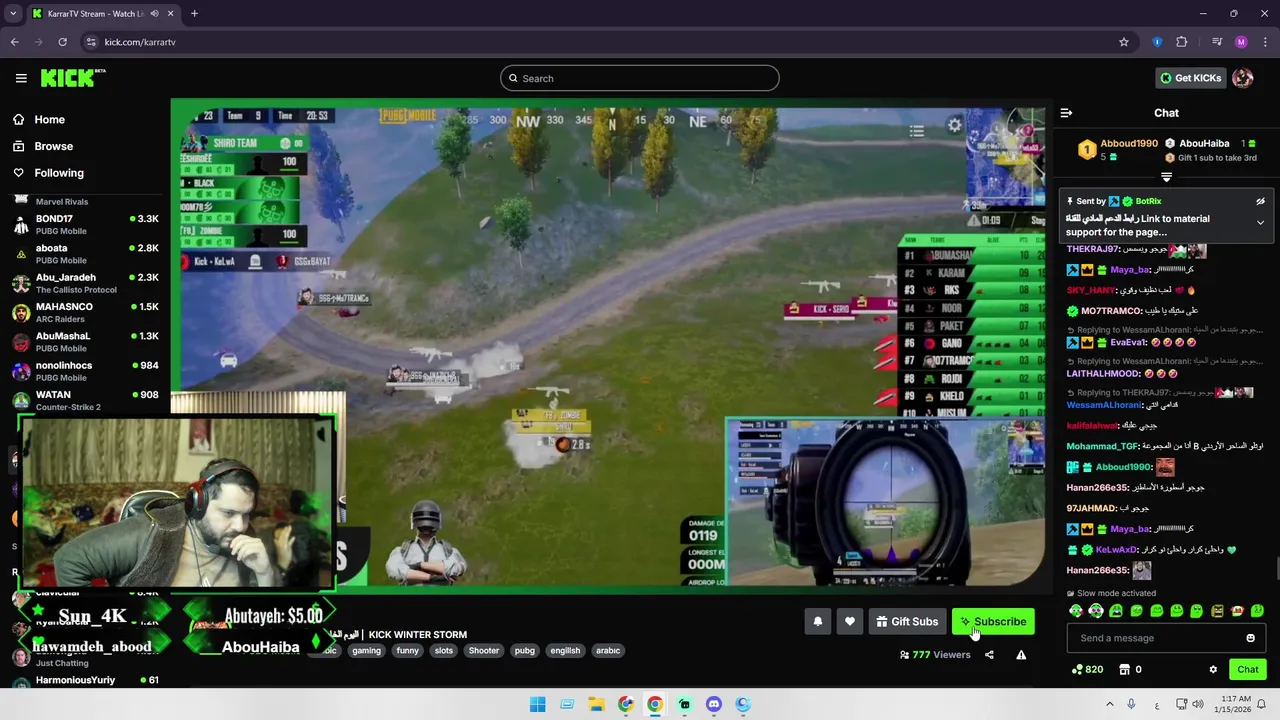The image size is (1280, 720).
Task: Open the KICKs balance showing 820
Action: [x=1087, y=670]
